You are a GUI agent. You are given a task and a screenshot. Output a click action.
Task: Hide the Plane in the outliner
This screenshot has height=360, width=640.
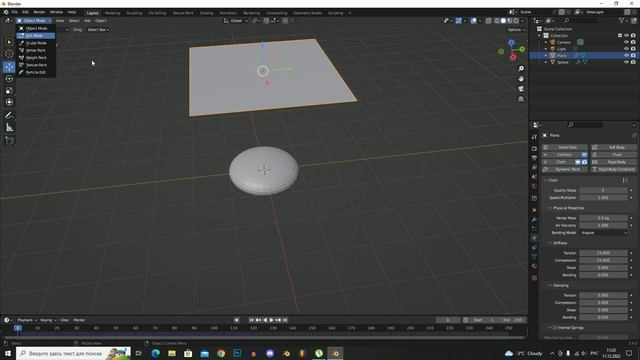coord(626,55)
